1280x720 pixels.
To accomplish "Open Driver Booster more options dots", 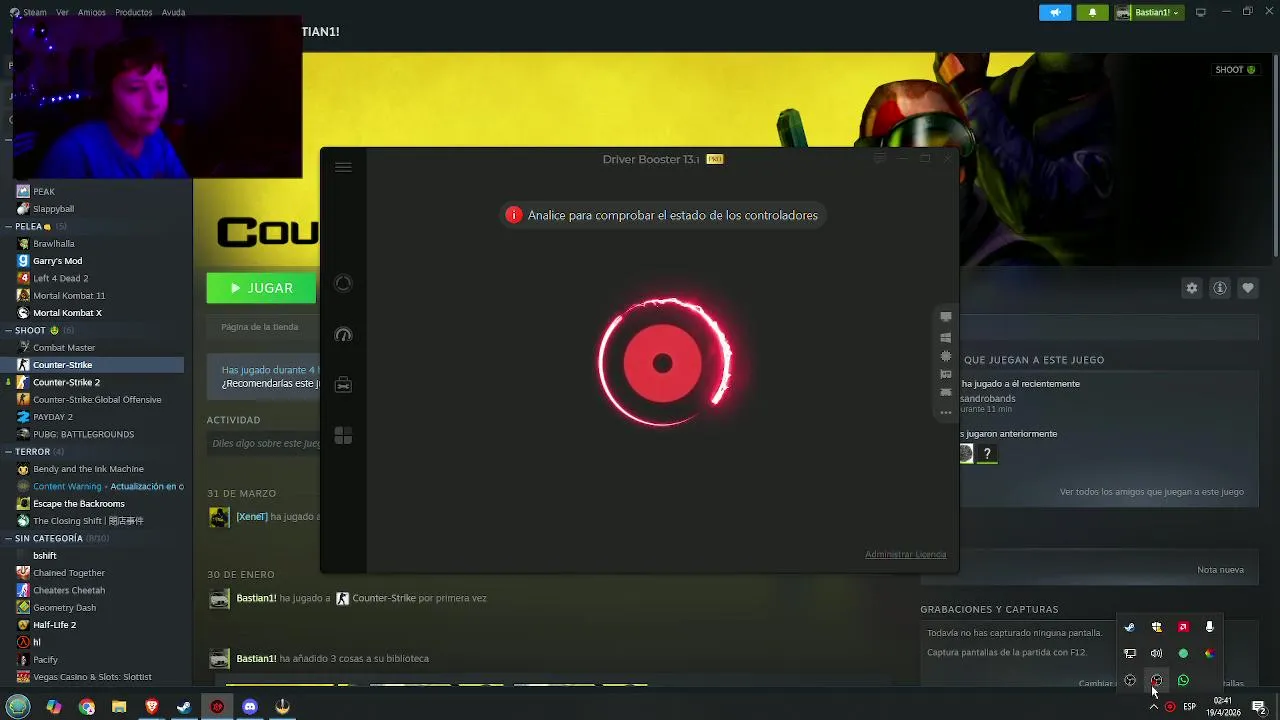I will pos(946,412).
